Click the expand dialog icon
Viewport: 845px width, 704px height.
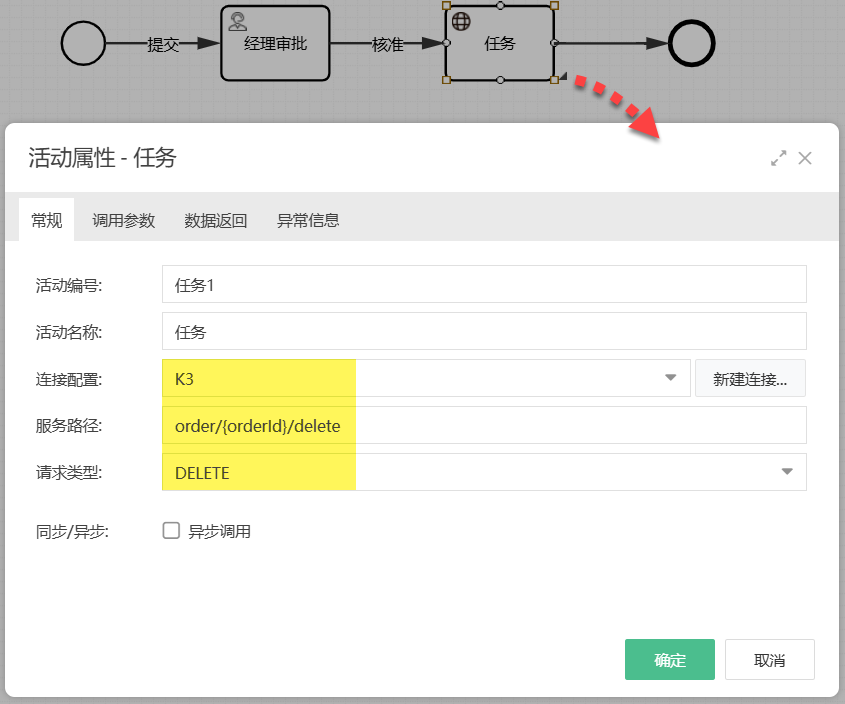coord(778,158)
